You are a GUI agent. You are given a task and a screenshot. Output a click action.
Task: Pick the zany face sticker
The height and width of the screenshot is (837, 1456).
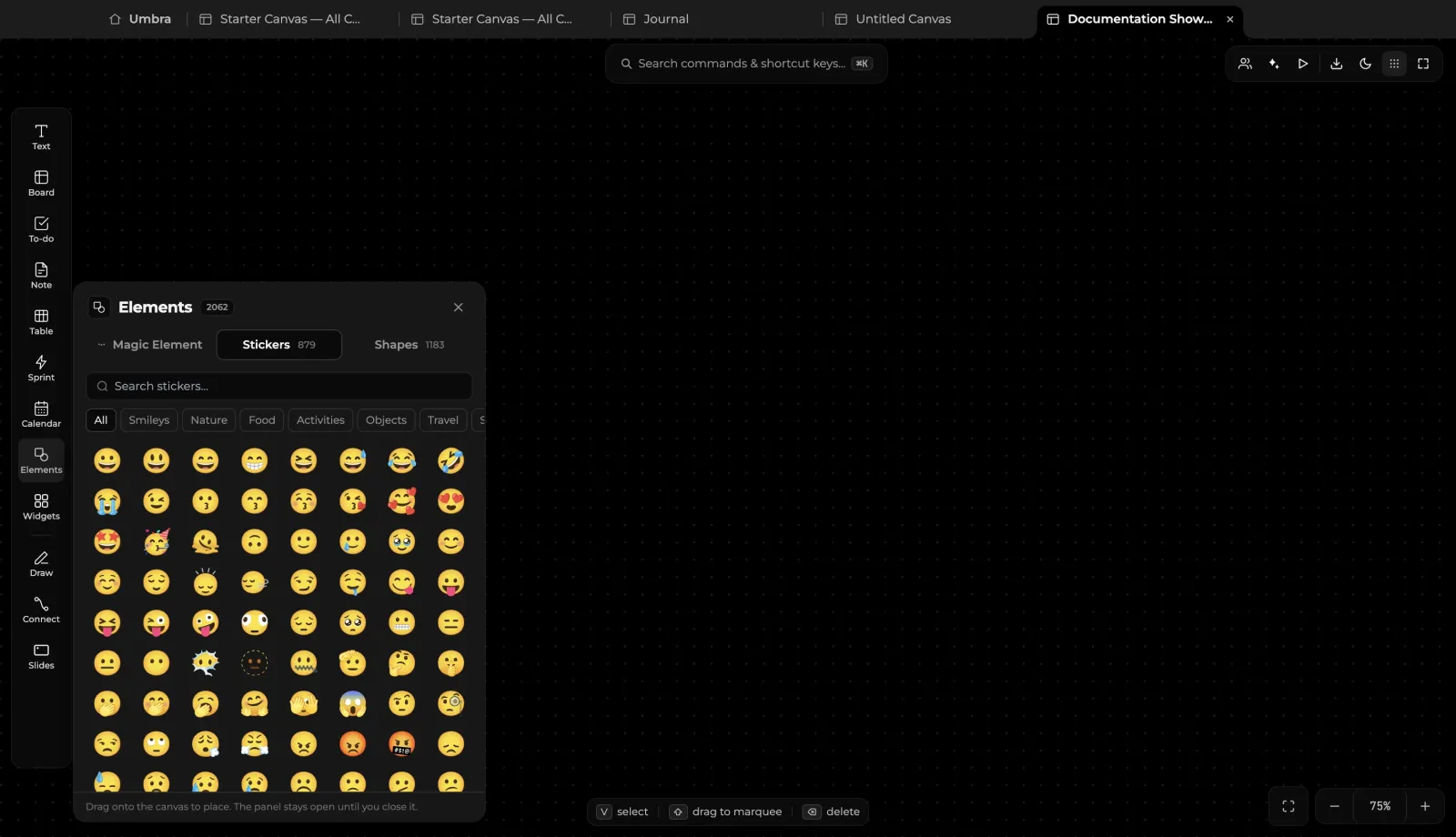[206, 622]
